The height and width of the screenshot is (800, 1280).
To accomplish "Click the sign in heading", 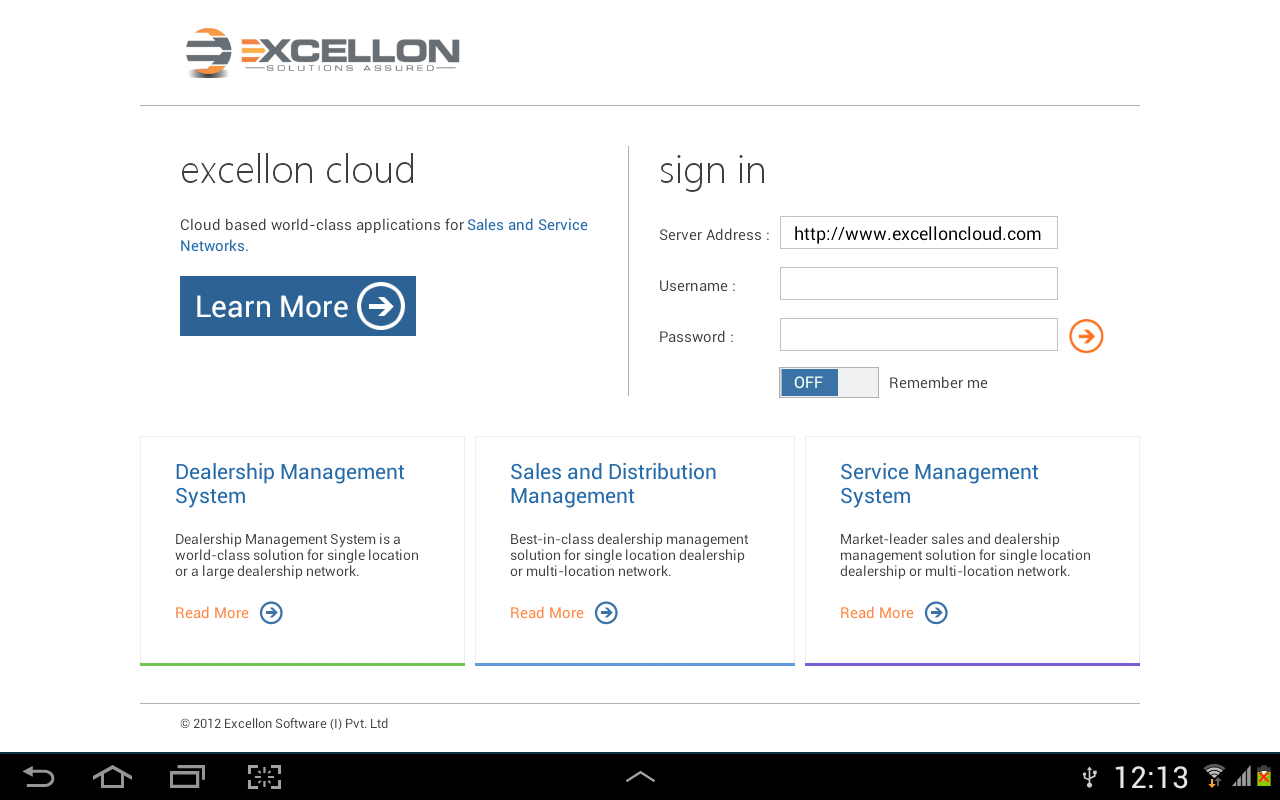I will tap(712, 170).
